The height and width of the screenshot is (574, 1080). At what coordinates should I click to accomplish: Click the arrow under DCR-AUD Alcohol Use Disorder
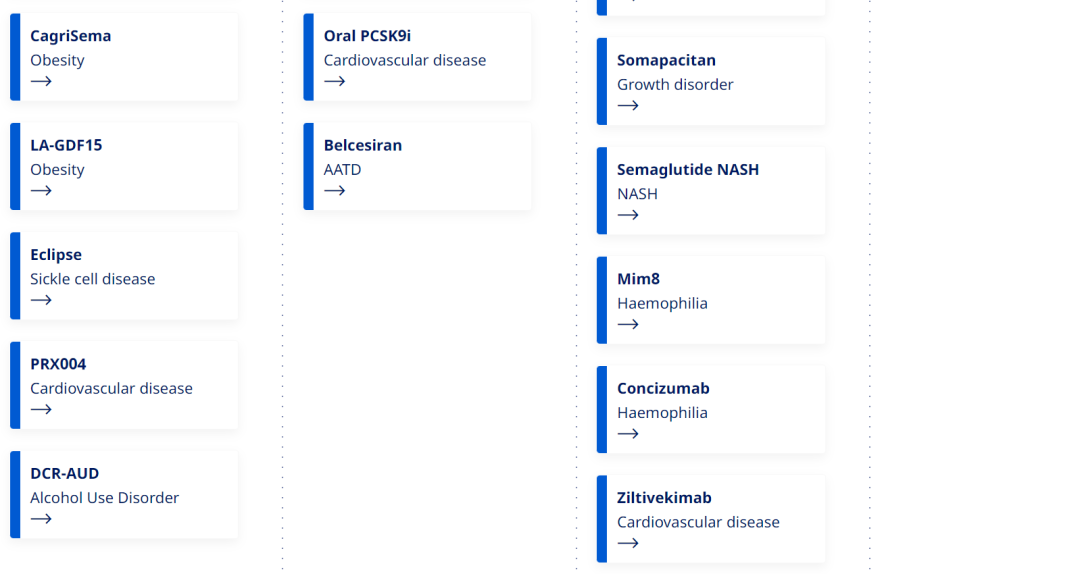click(41, 520)
